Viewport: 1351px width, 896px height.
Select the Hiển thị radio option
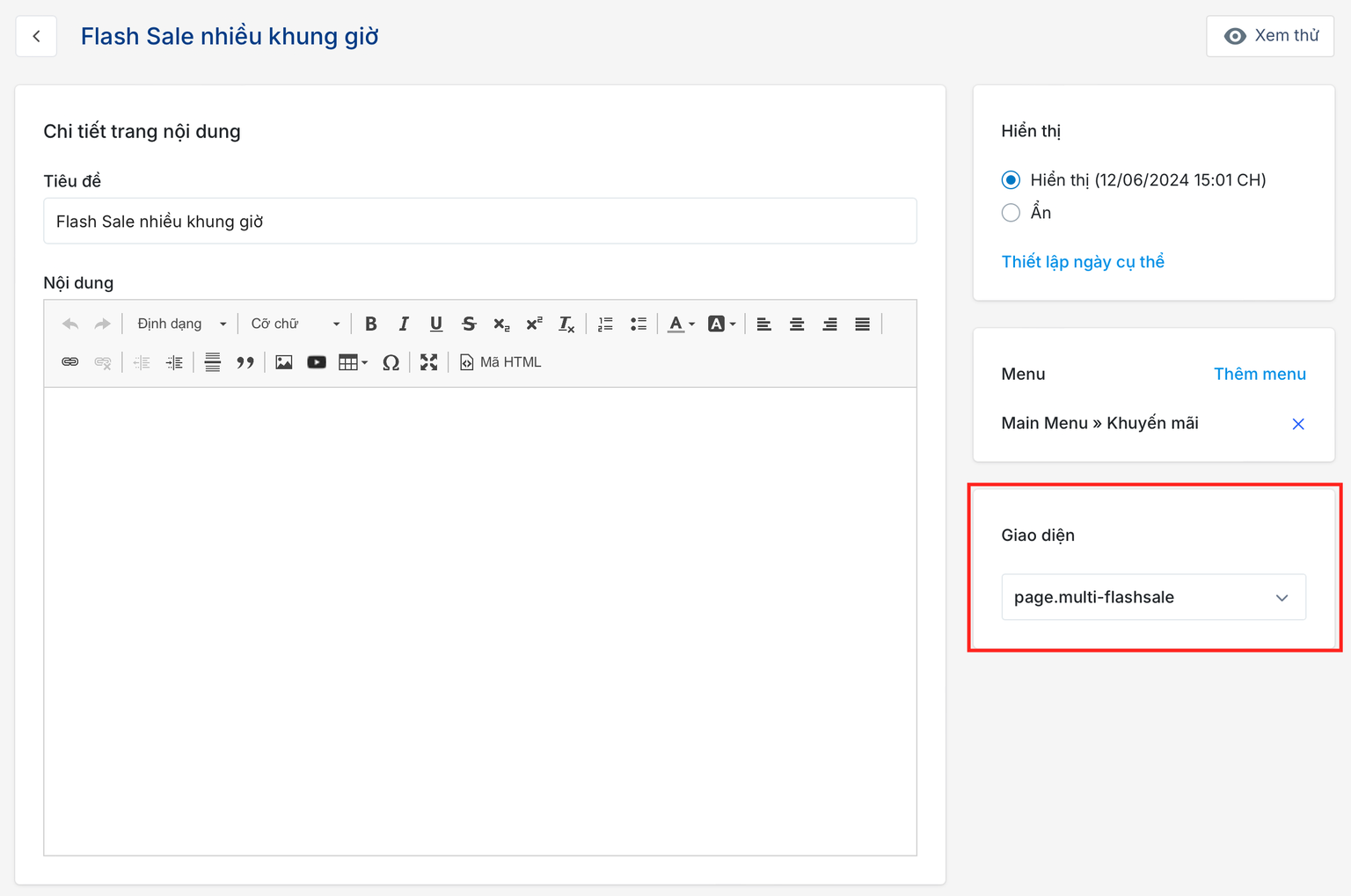[x=1011, y=180]
